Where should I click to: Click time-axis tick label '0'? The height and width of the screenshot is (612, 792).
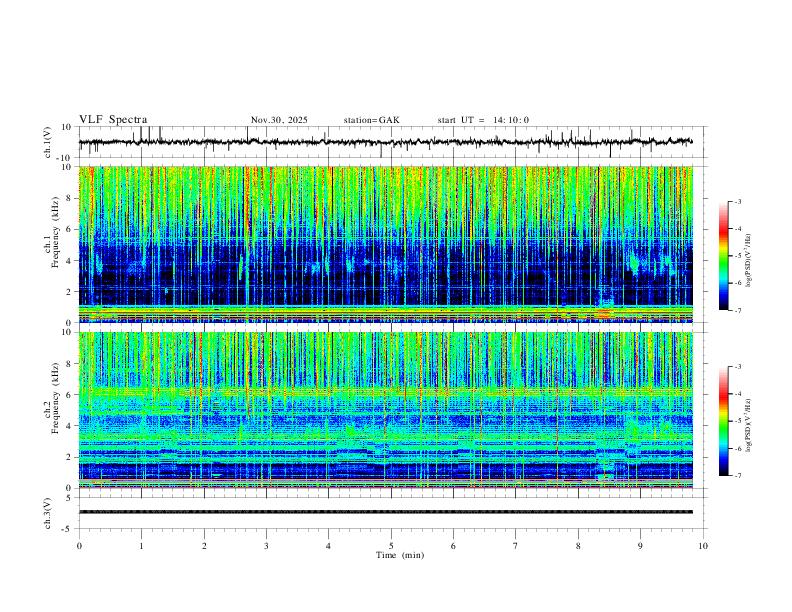(79, 546)
